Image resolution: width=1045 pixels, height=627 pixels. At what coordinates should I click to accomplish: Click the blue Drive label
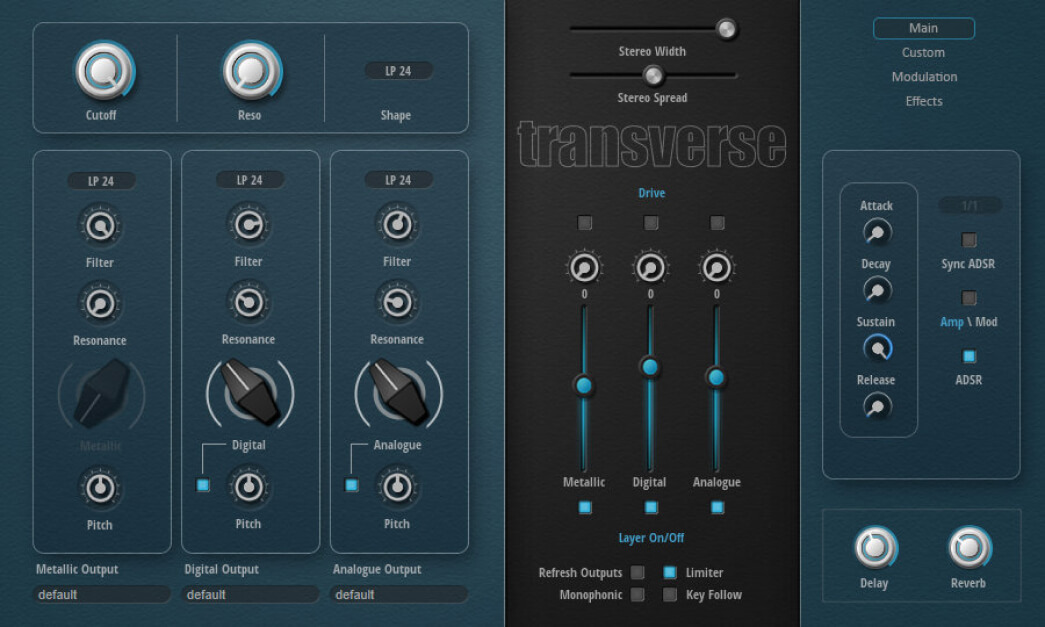pos(652,193)
